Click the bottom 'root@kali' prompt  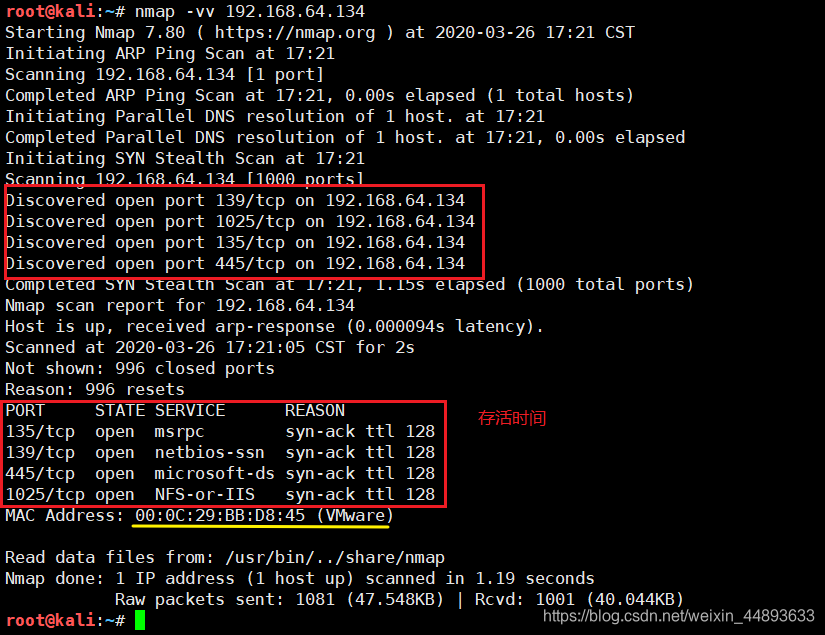[x=51, y=620]
